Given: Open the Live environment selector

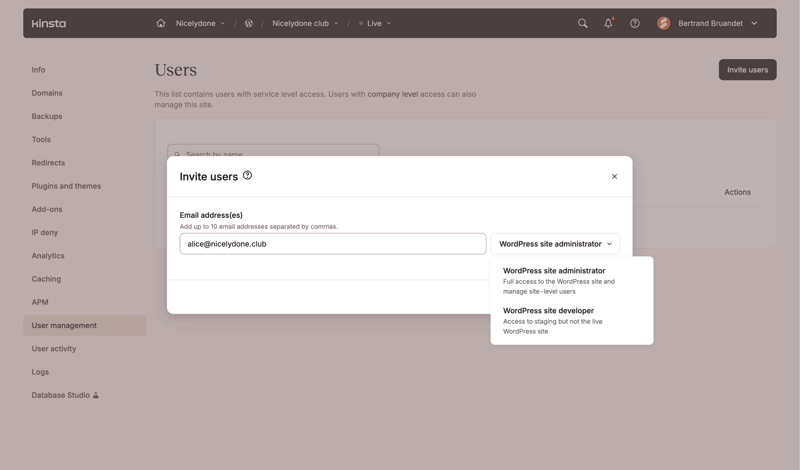Looking at the screenshot, I should pyautogui.click(x=375, y=23).
